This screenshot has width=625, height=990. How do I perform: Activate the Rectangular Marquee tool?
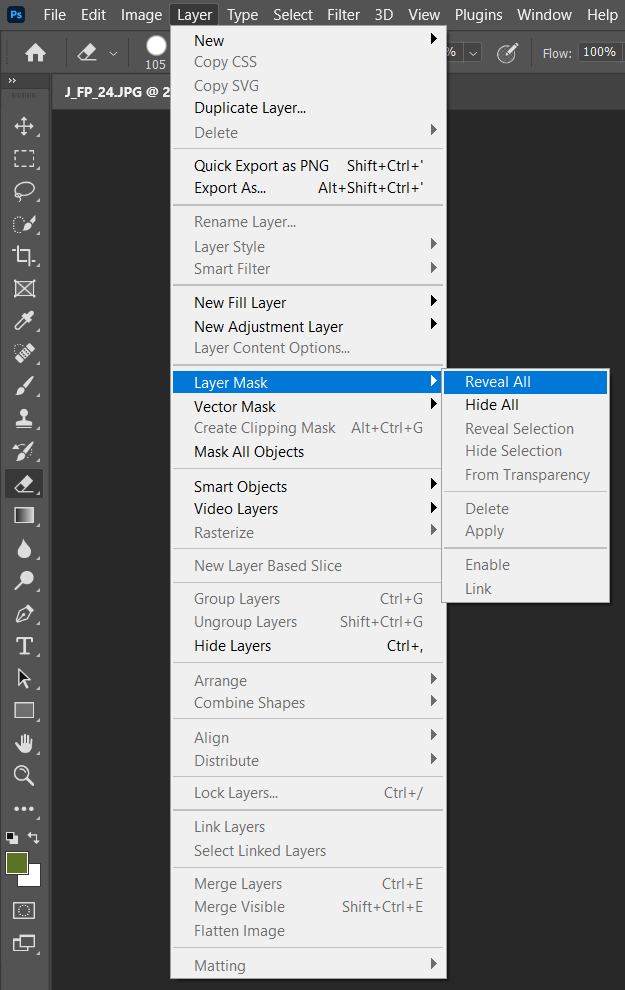(24, 159)
